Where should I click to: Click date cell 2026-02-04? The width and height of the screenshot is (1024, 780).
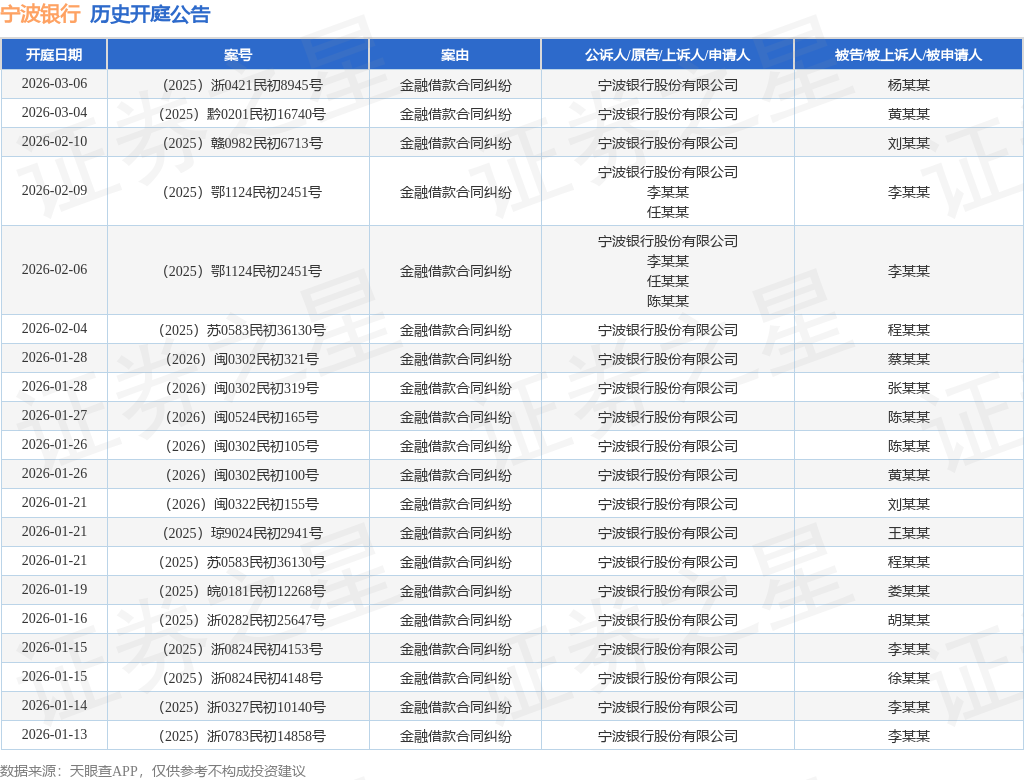[x=54, y=329]
